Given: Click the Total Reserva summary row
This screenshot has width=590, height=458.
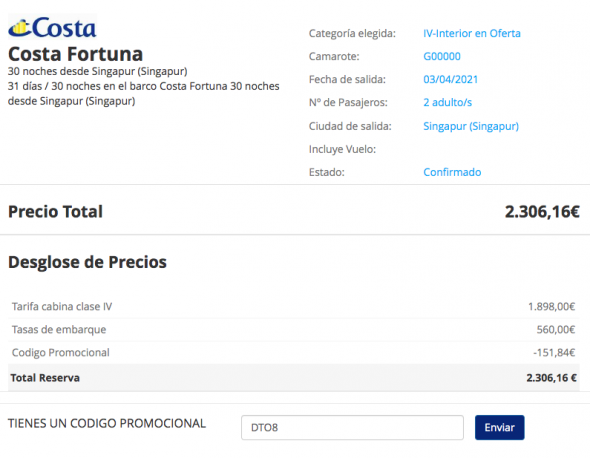Looking at the screenshot, I should pos(293,377).
